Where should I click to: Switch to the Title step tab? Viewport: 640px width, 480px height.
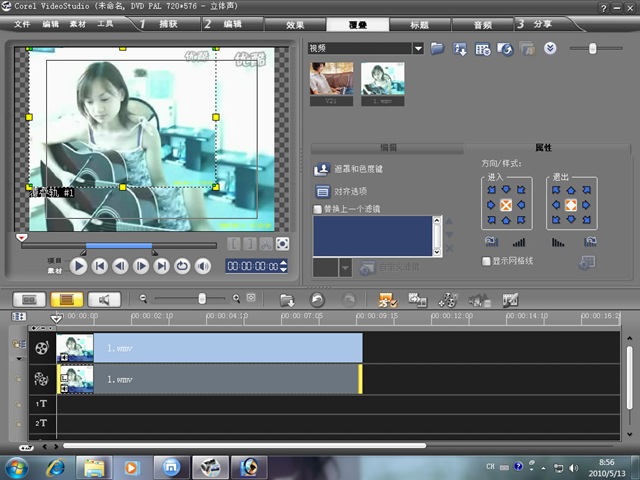coord(419,23)
